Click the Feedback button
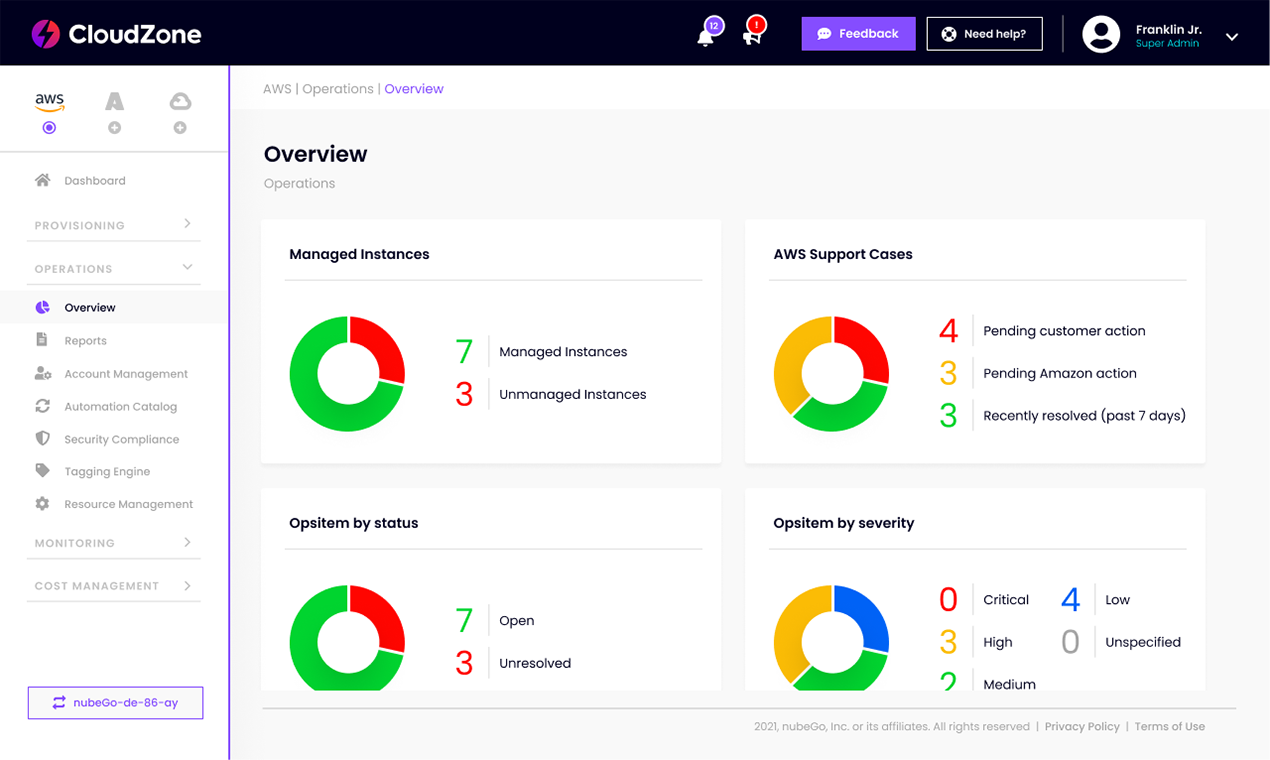Image resolution: width=1270 pixels, height=760 pixels. click(858, 34)
